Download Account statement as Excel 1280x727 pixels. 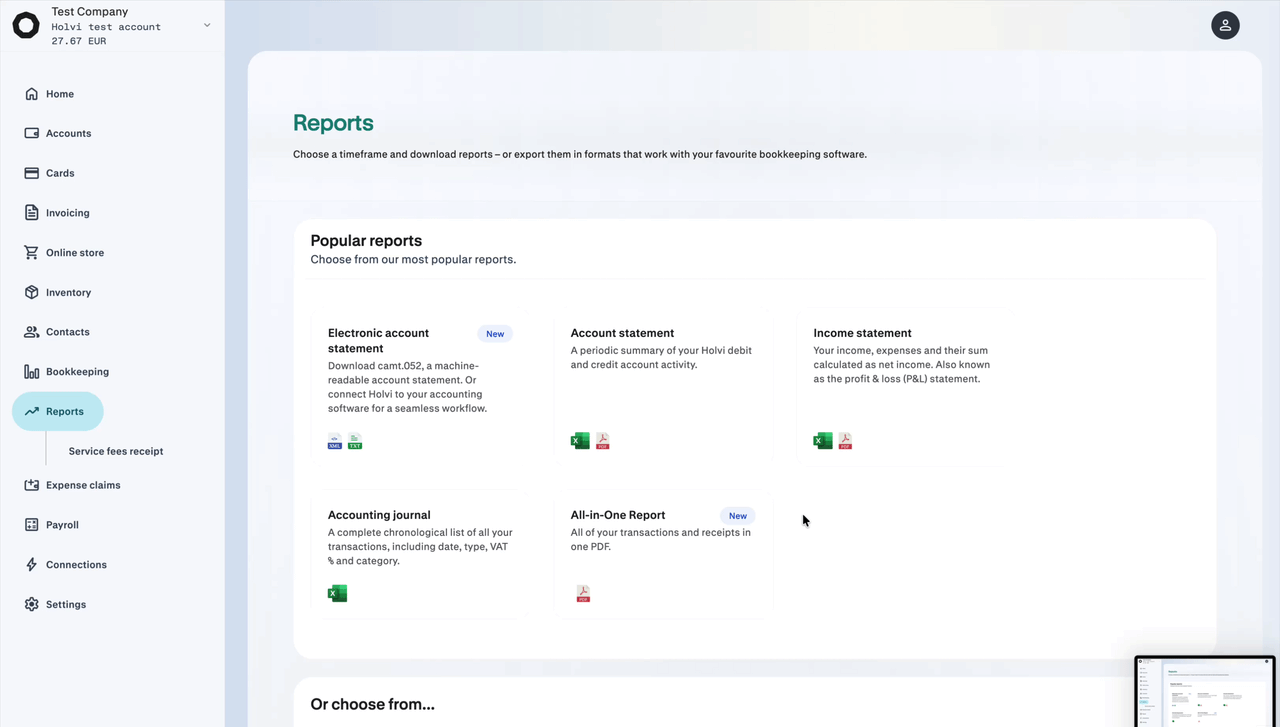[x=580, y=441]
